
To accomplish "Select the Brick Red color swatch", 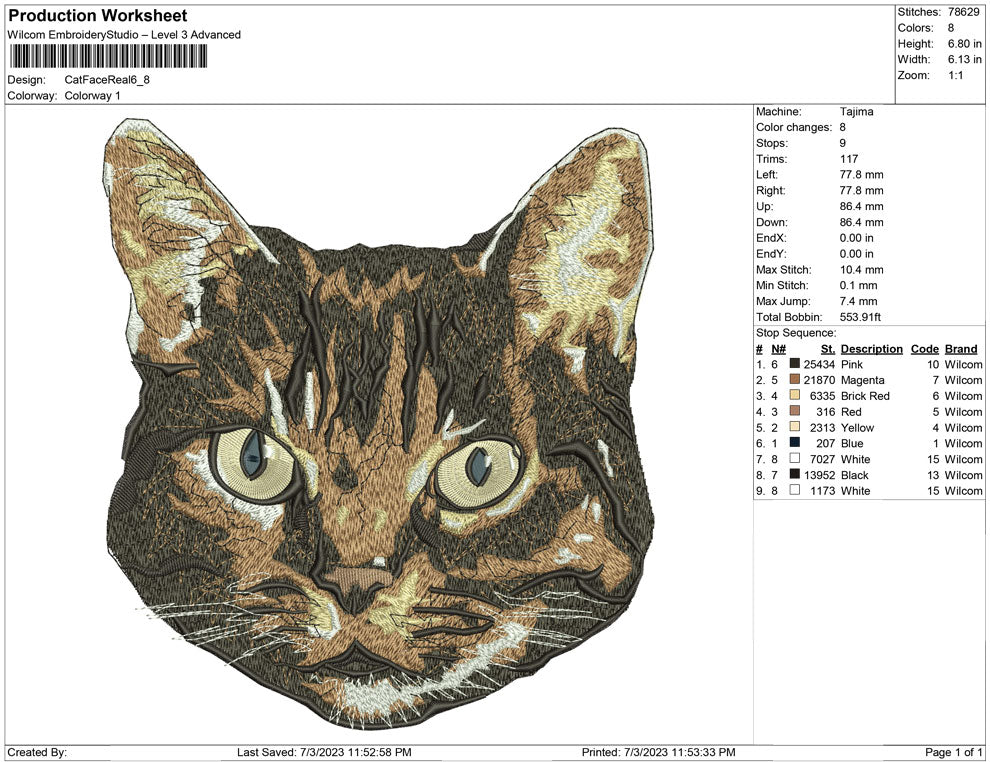I will tap(794, 396).
